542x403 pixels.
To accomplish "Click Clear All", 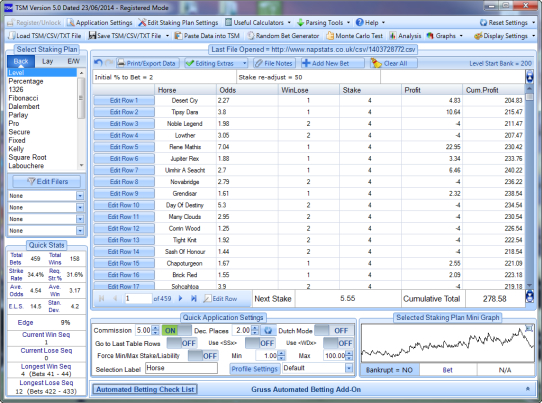I will (x=393, y=63).
